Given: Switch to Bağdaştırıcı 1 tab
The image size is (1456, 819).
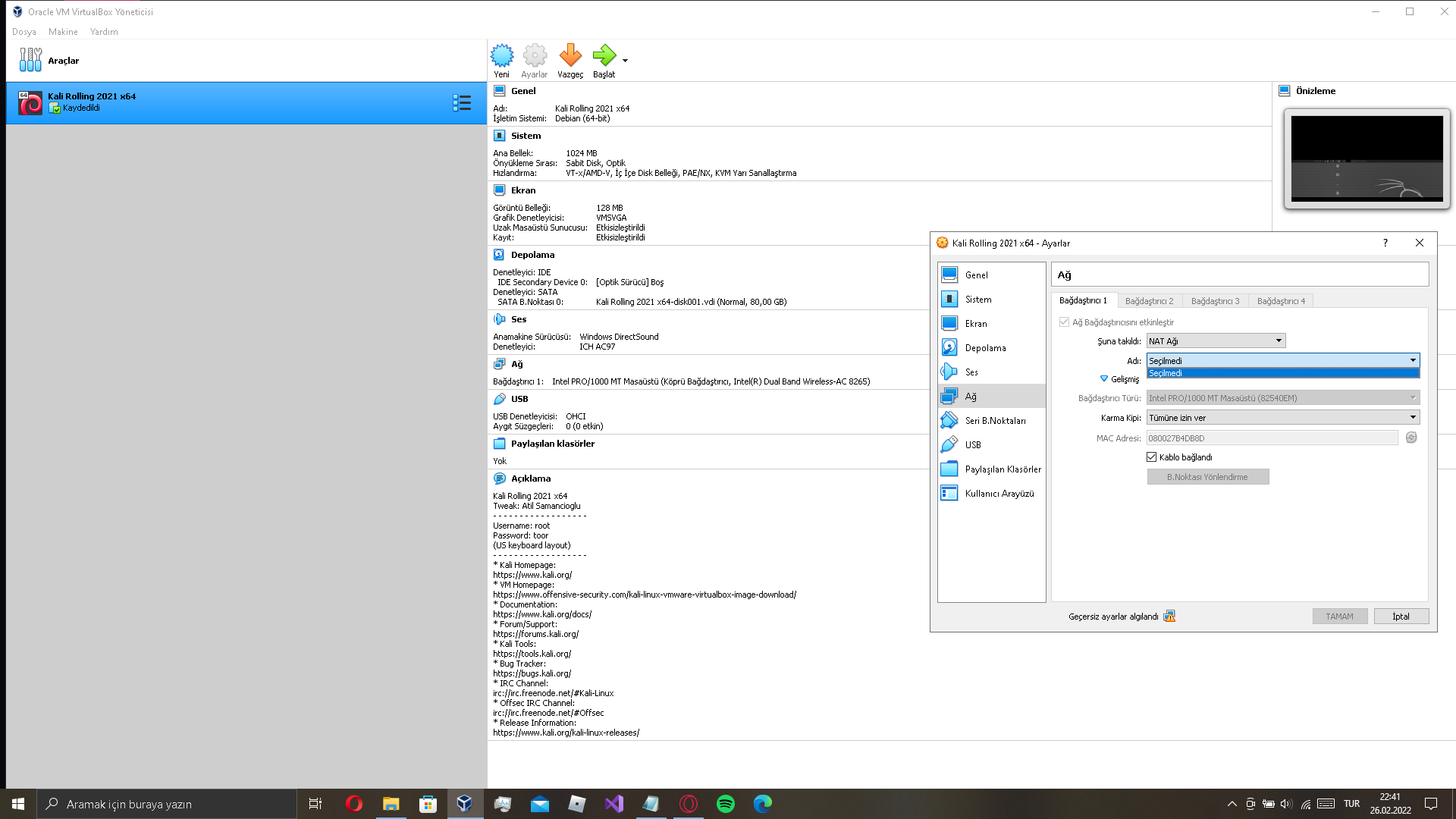Looking at the screenshot, I should (1084, 300).
